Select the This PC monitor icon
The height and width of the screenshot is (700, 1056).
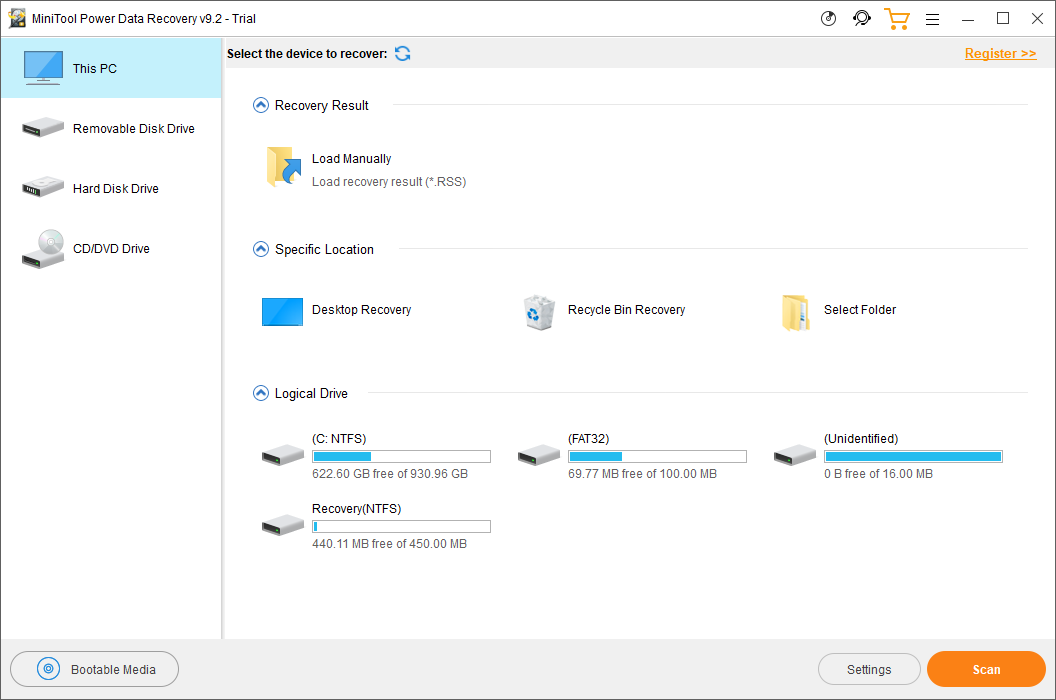point(43,67)
